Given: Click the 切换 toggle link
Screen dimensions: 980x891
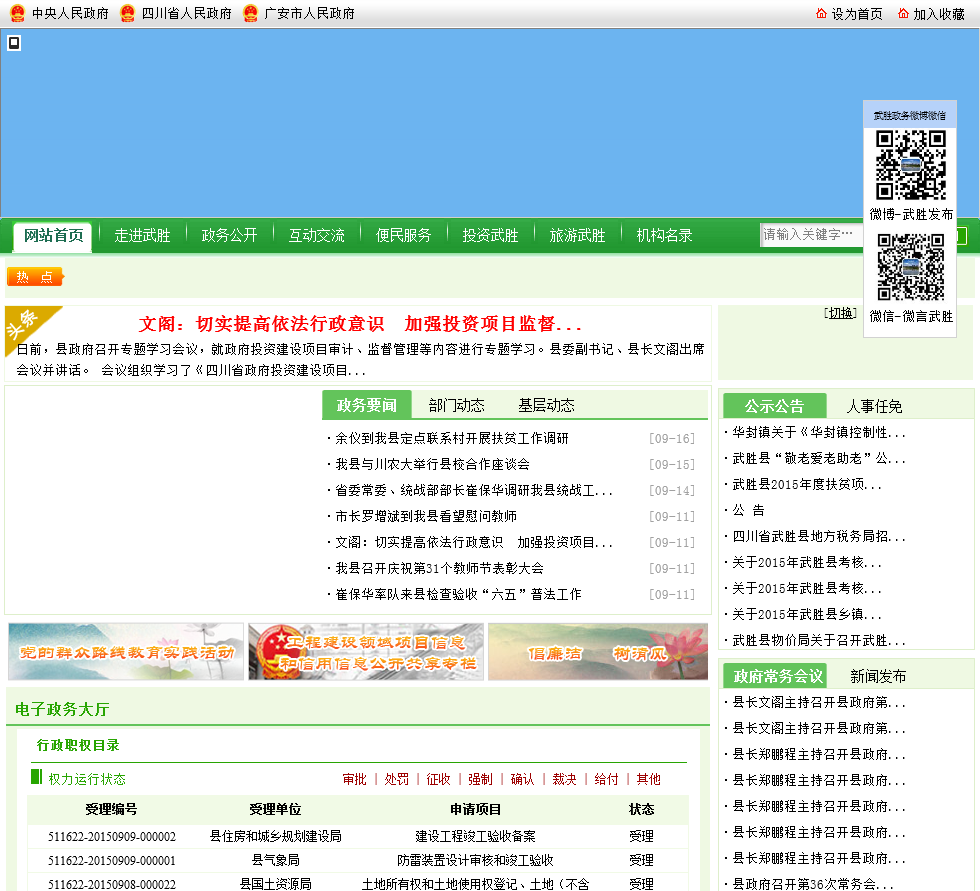Looking at the screenshot, I should [x=841, y=313].
